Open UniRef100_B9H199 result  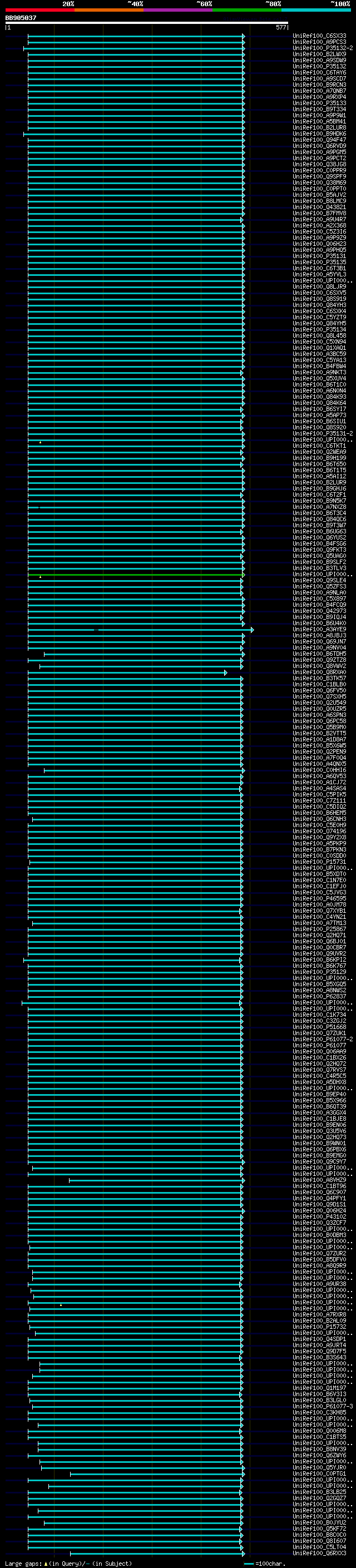tap(319, 458)
